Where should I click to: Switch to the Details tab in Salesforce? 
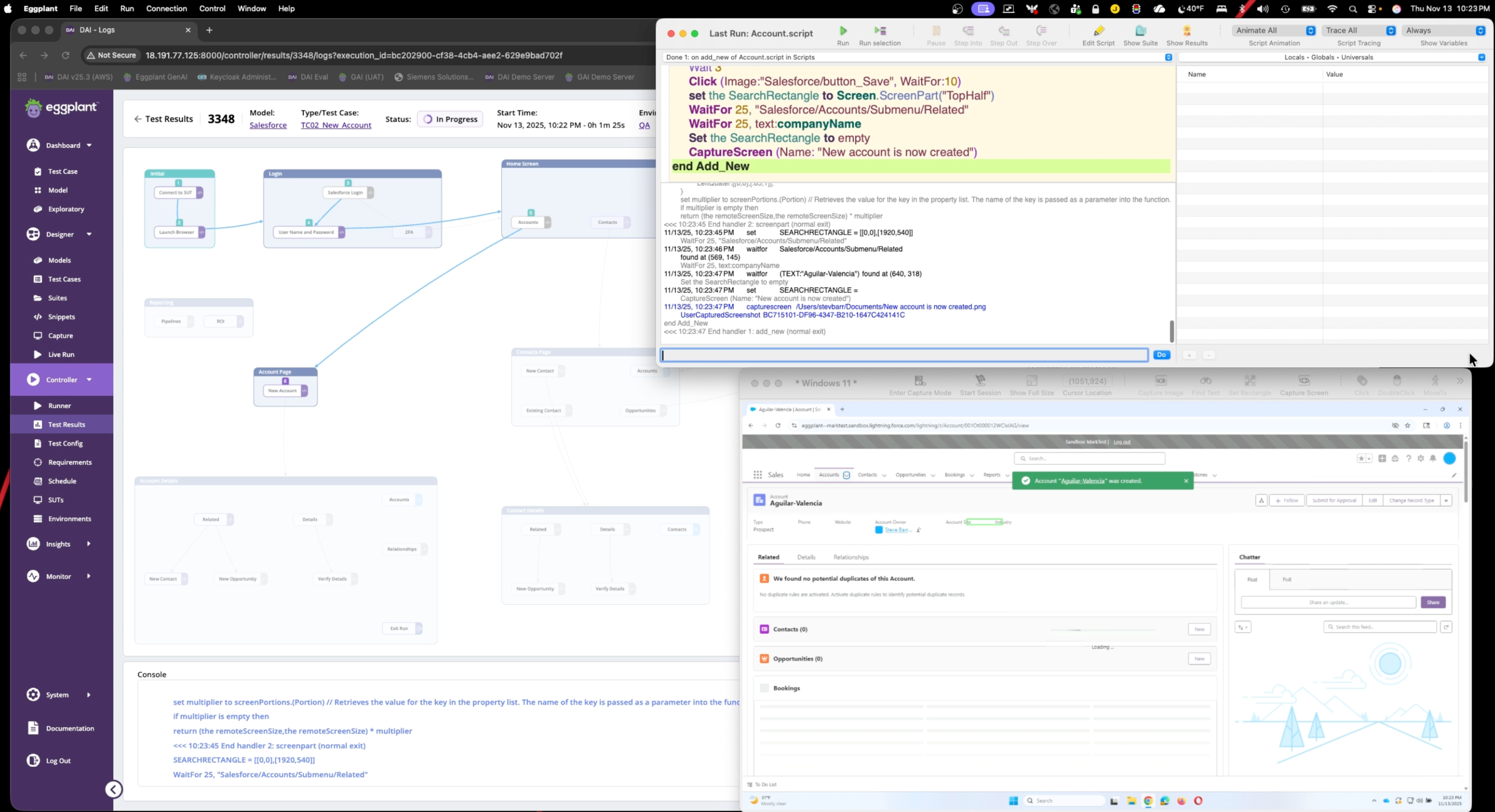pos(806,558)
